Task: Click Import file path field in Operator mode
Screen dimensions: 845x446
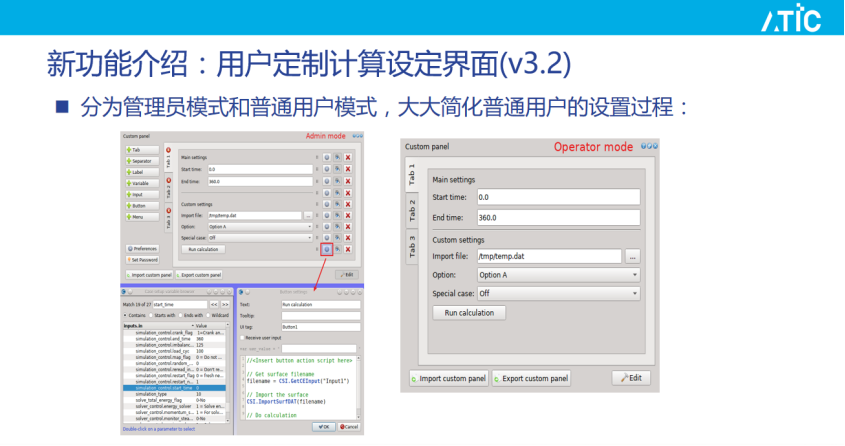Action: pos(549,256)
